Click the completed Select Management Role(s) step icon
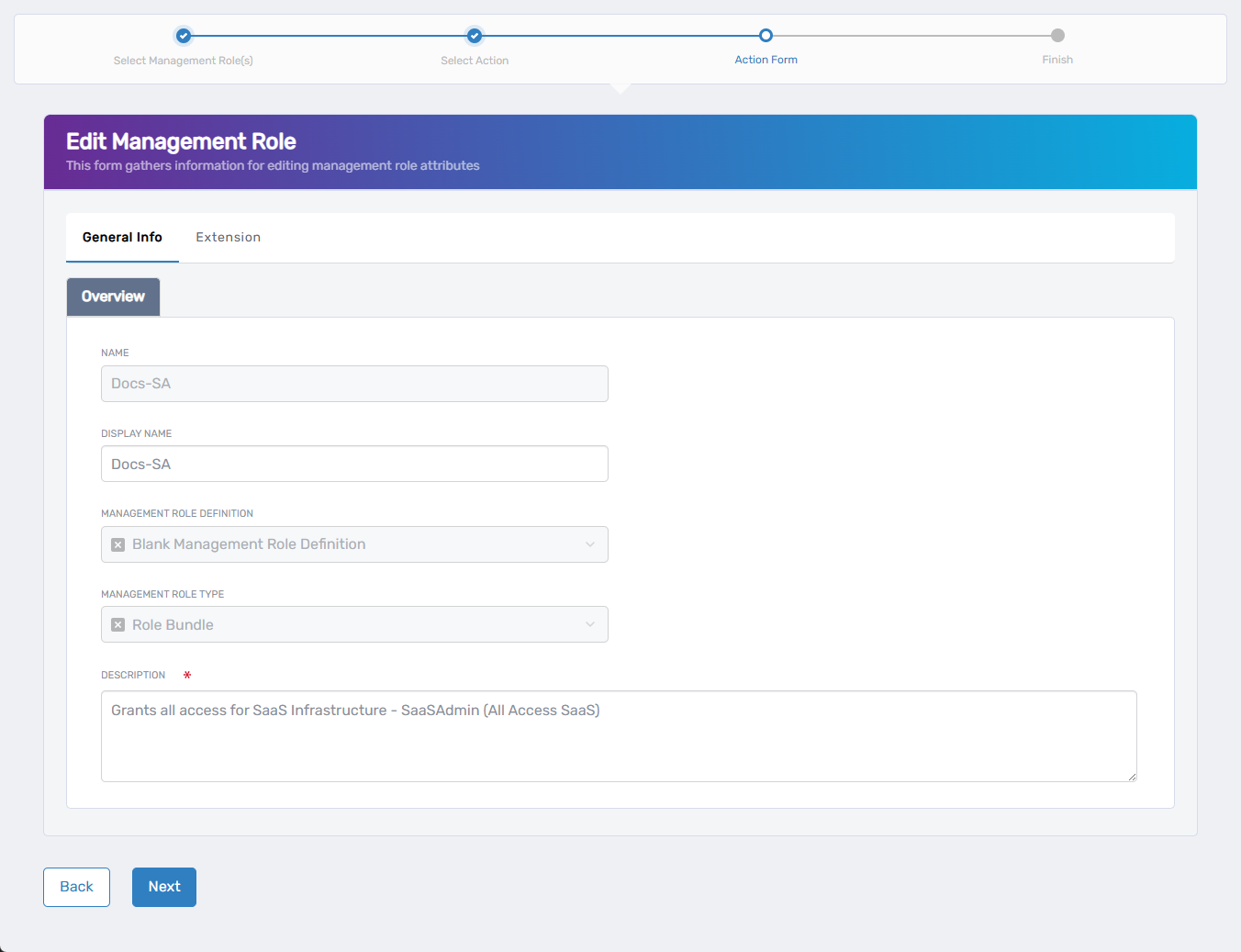The width and height of the screenshot is (1241, 952). point(183,35)
